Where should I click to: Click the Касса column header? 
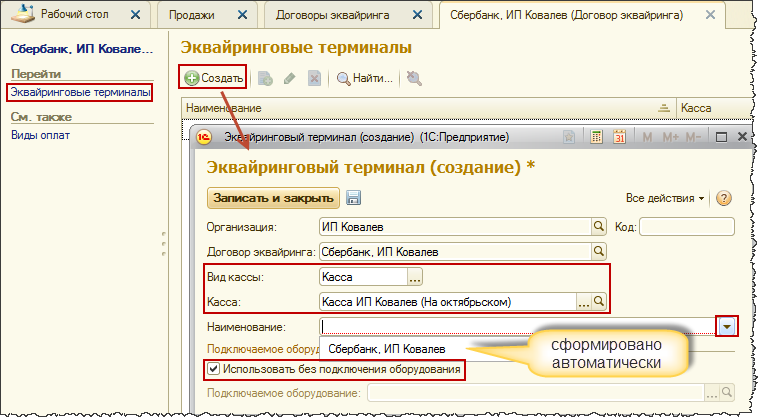tap(714, 108)
